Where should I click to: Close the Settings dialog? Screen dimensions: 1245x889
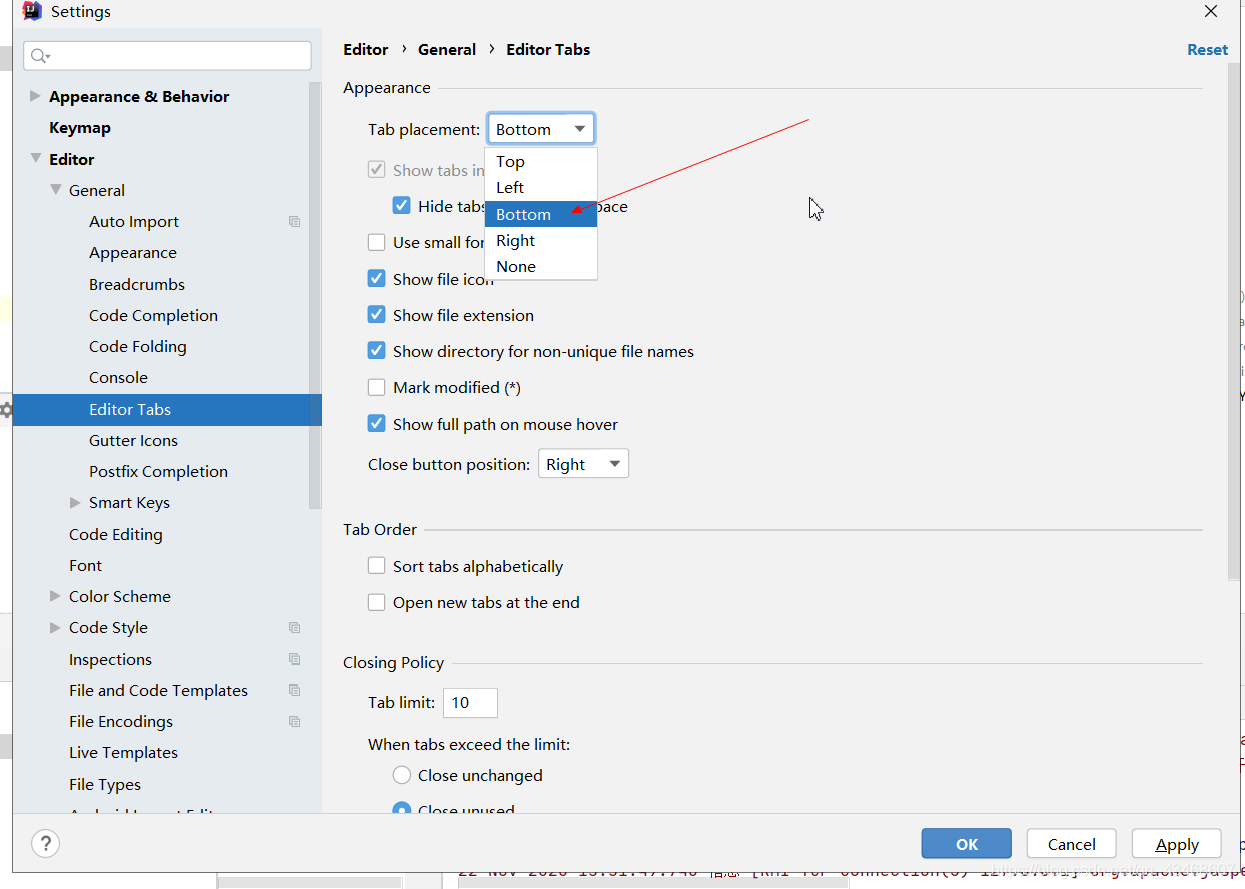1210,12
